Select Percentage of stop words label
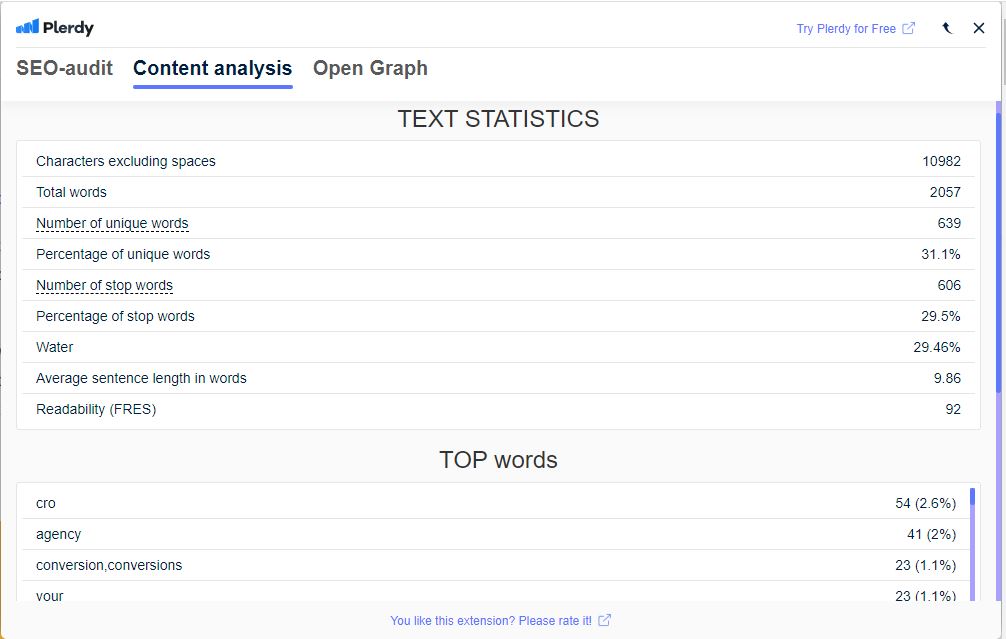Screen dimensions: 1006x639 [115, 316]
